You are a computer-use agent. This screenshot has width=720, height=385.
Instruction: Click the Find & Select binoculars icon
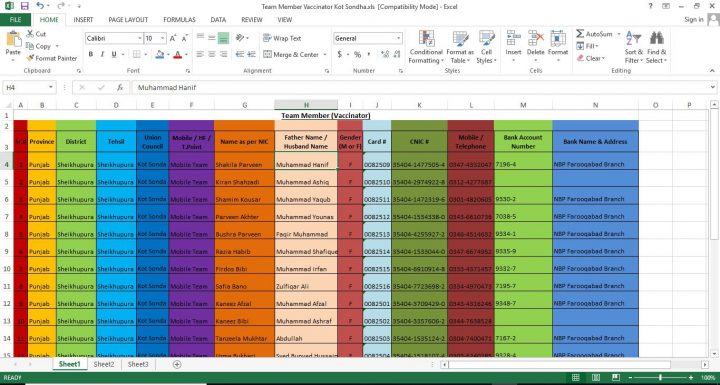(x=657, y=38)
